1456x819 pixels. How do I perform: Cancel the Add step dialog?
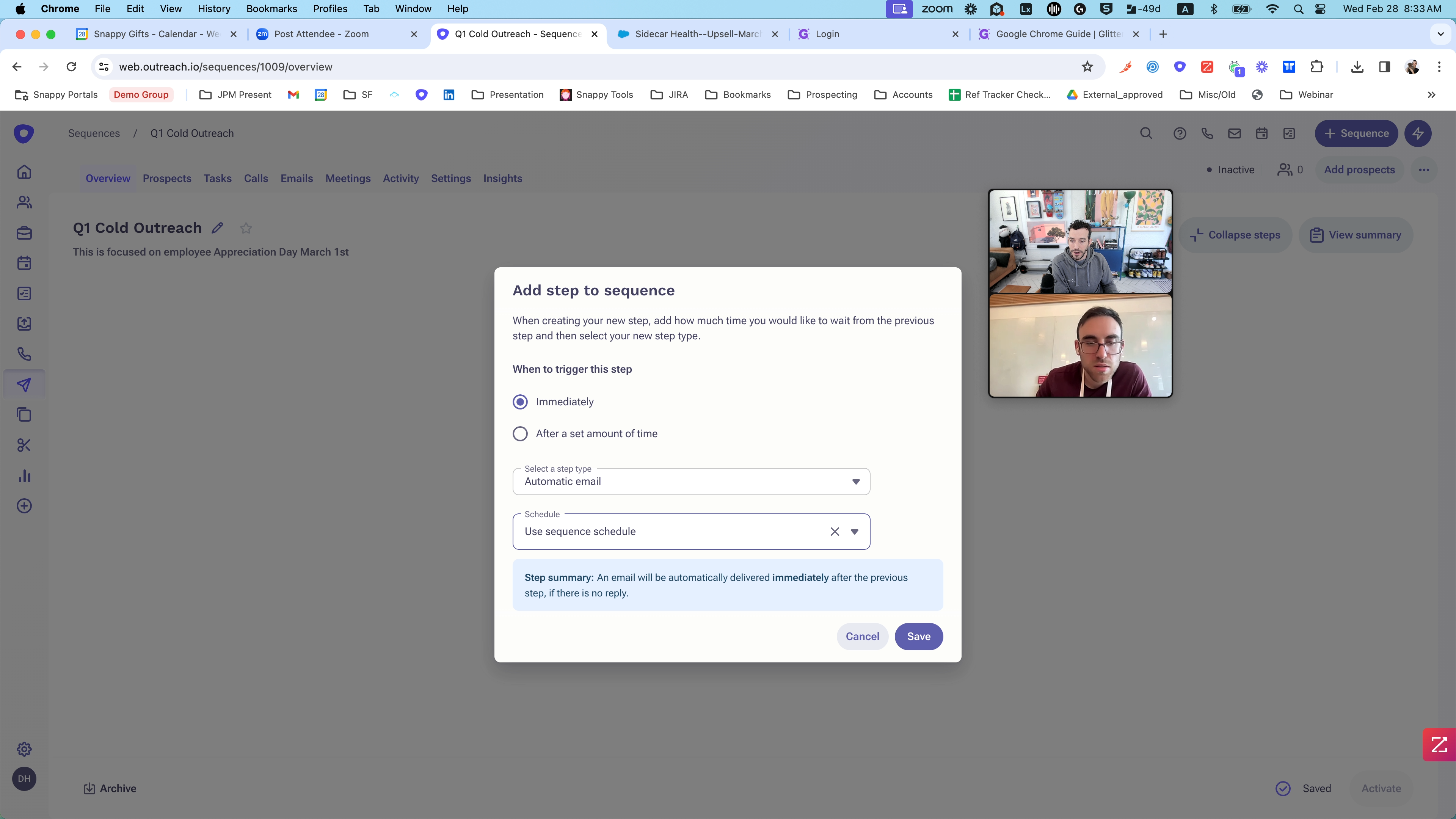click(x=862, y=637)
